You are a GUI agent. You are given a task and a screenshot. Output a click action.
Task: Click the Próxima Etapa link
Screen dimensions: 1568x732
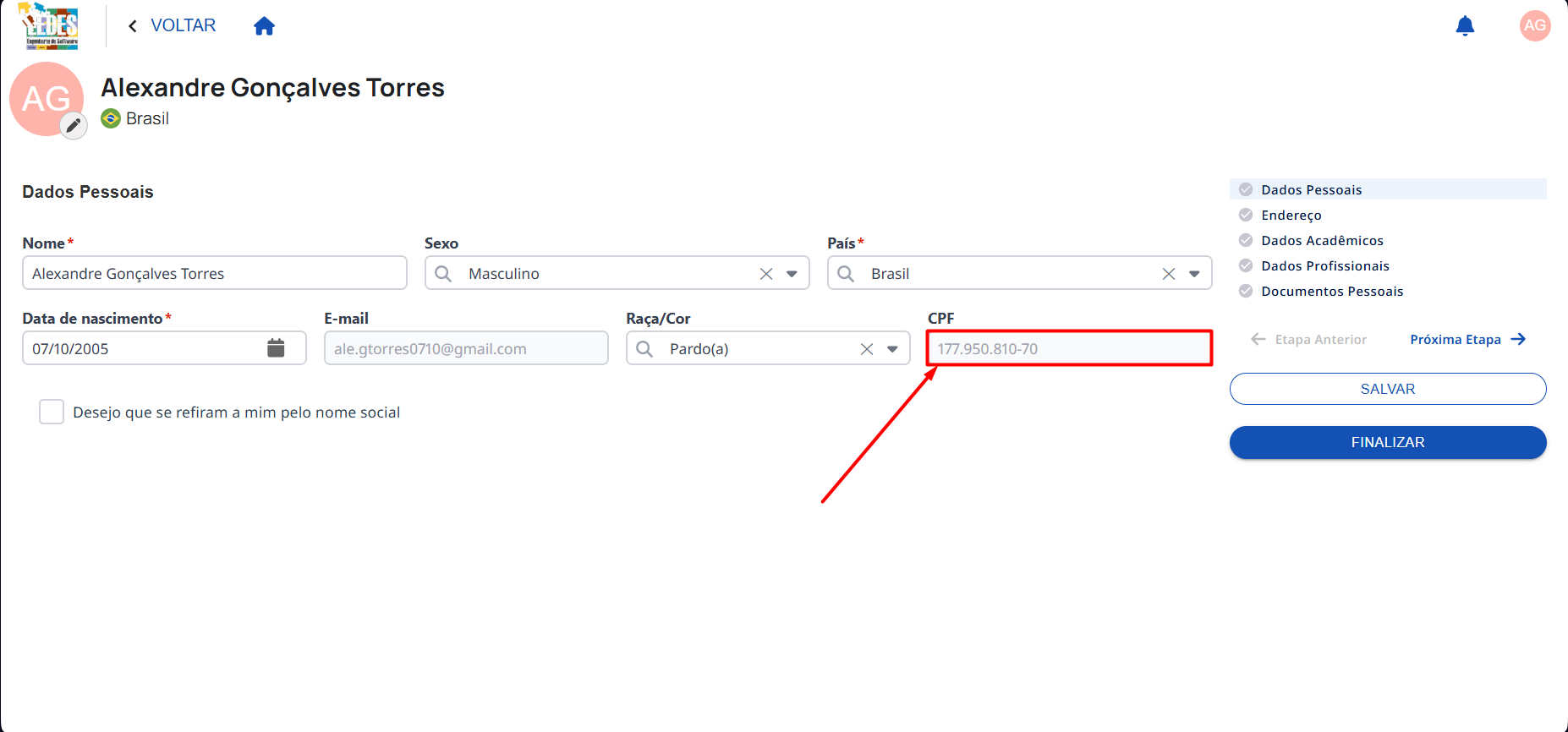[x=1467, y=339]
